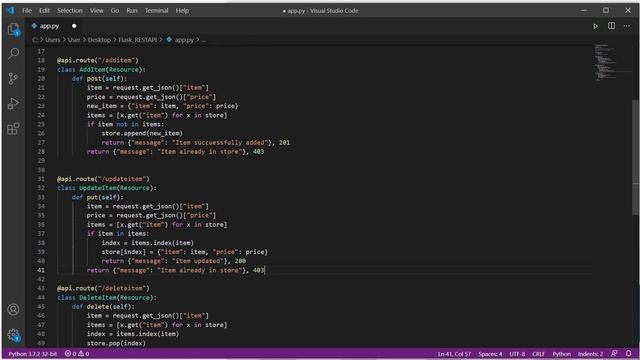This screenshot has height=360, width=640.
Task: Close unsaved app.py tab via dot indicator
Action: point(74,26)
